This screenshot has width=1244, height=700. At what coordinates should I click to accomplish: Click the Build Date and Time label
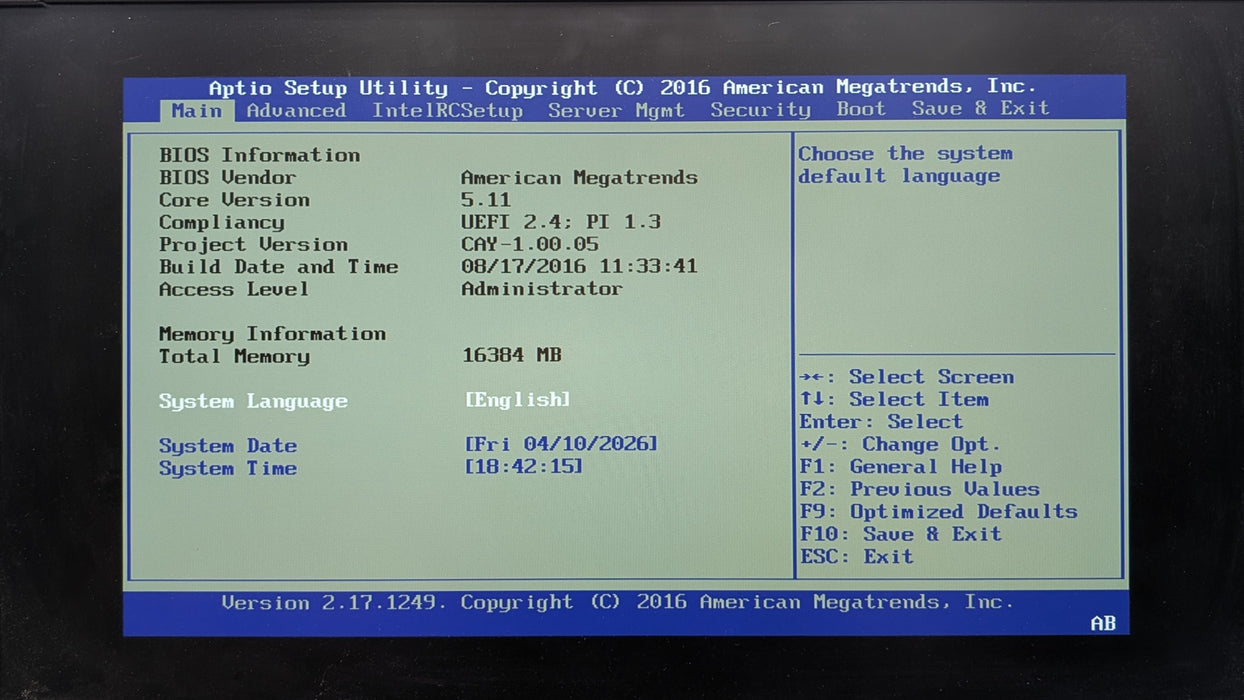pos(279,266)
